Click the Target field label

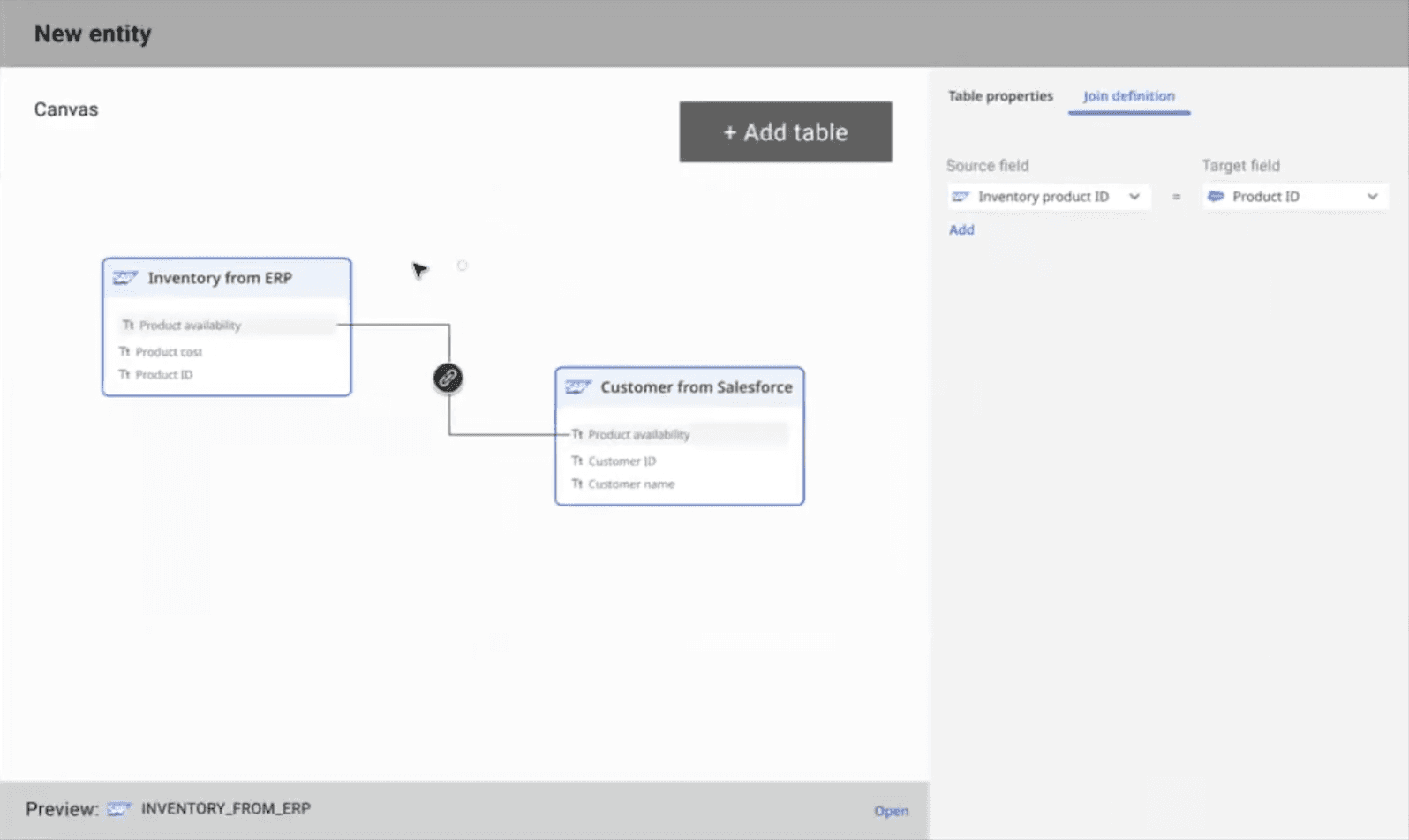(1240, 165)
